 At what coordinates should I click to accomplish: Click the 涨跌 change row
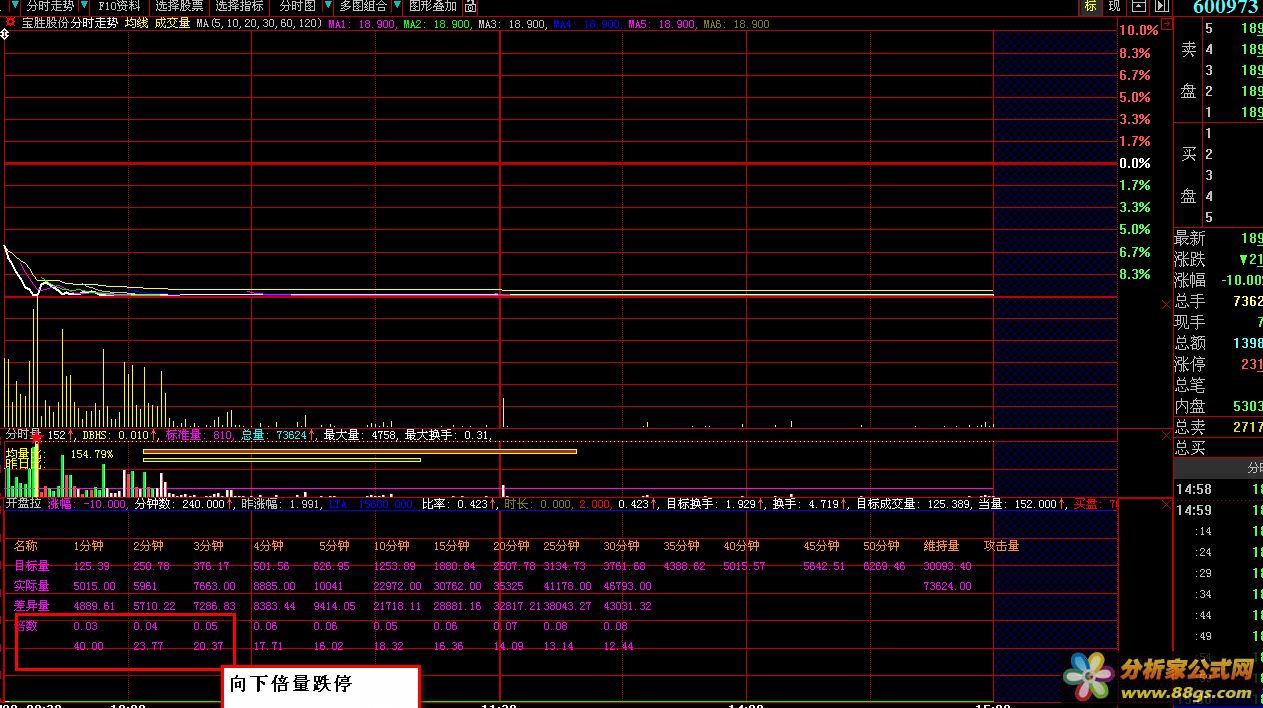click(x=1218, y=259)
